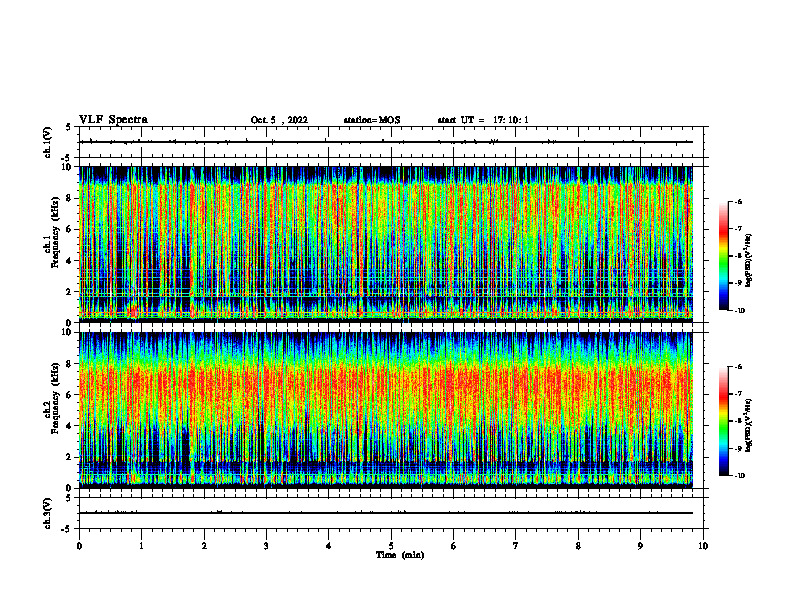Click the "station=MOS" header label
792x612 pixels.
click(372, 120)
